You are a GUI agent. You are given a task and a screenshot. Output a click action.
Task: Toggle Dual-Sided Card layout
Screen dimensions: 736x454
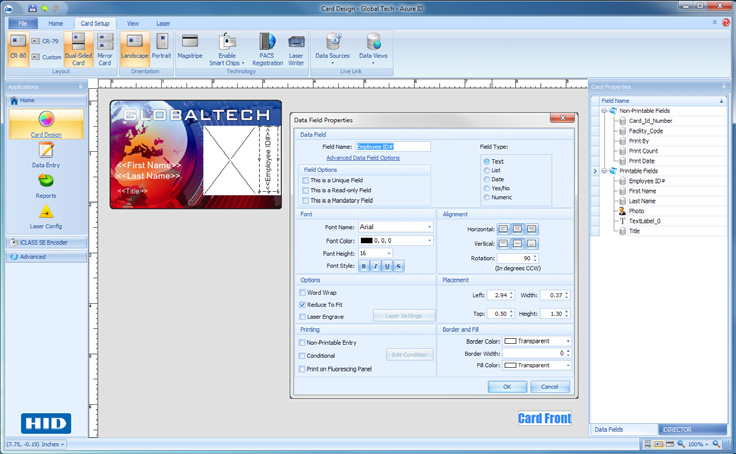[x=80, y=48]
